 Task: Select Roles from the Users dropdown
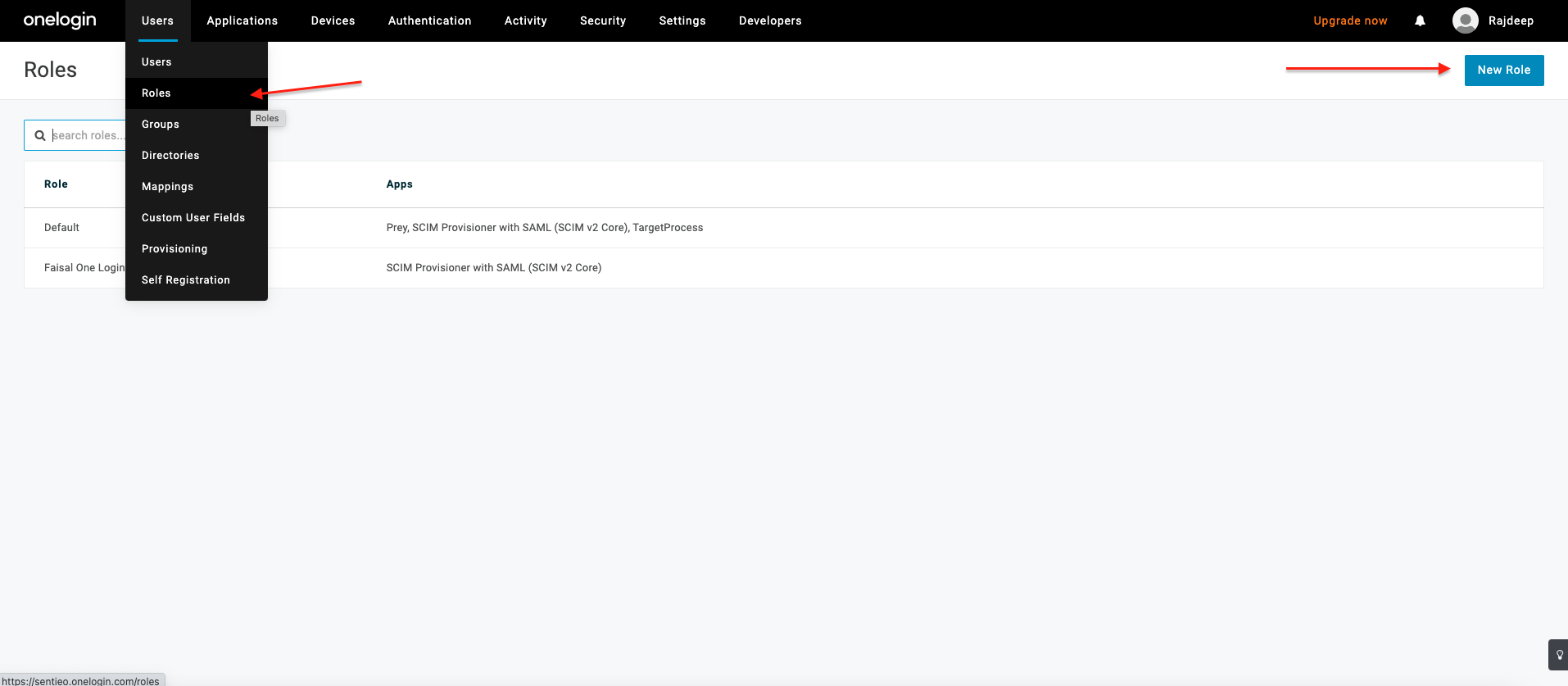click(156, 93)
